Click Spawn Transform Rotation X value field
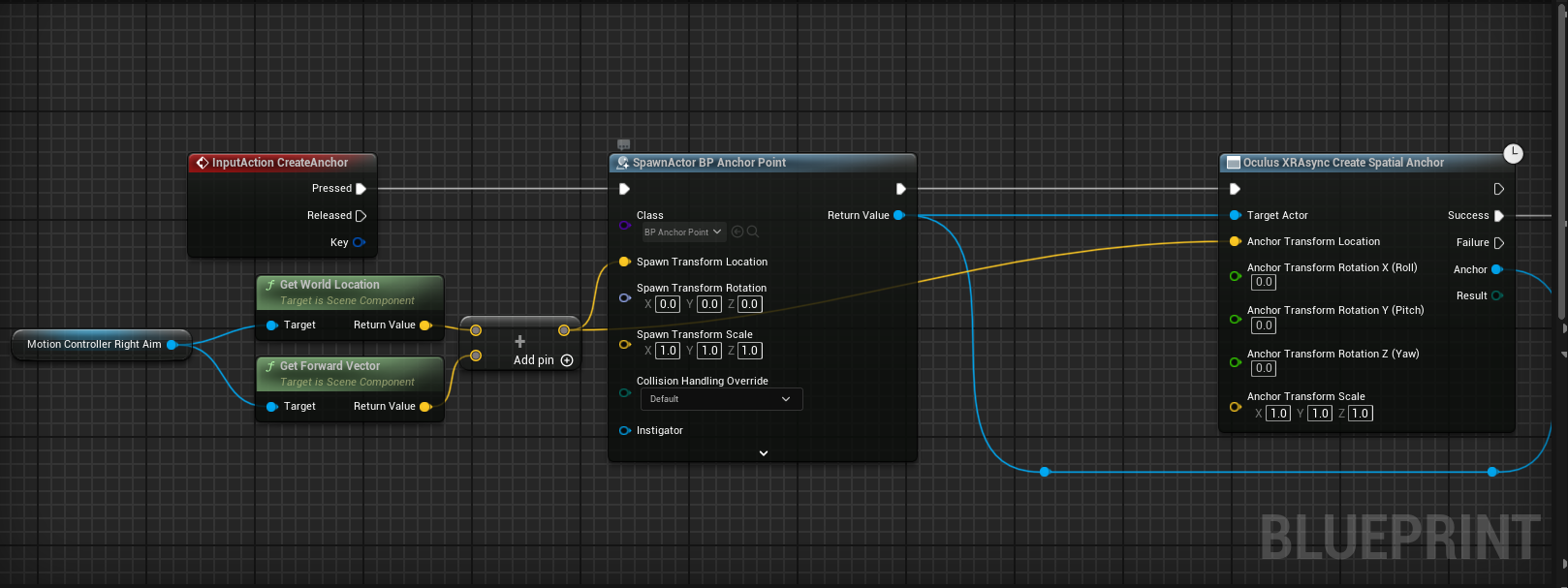 pos(668,304)
